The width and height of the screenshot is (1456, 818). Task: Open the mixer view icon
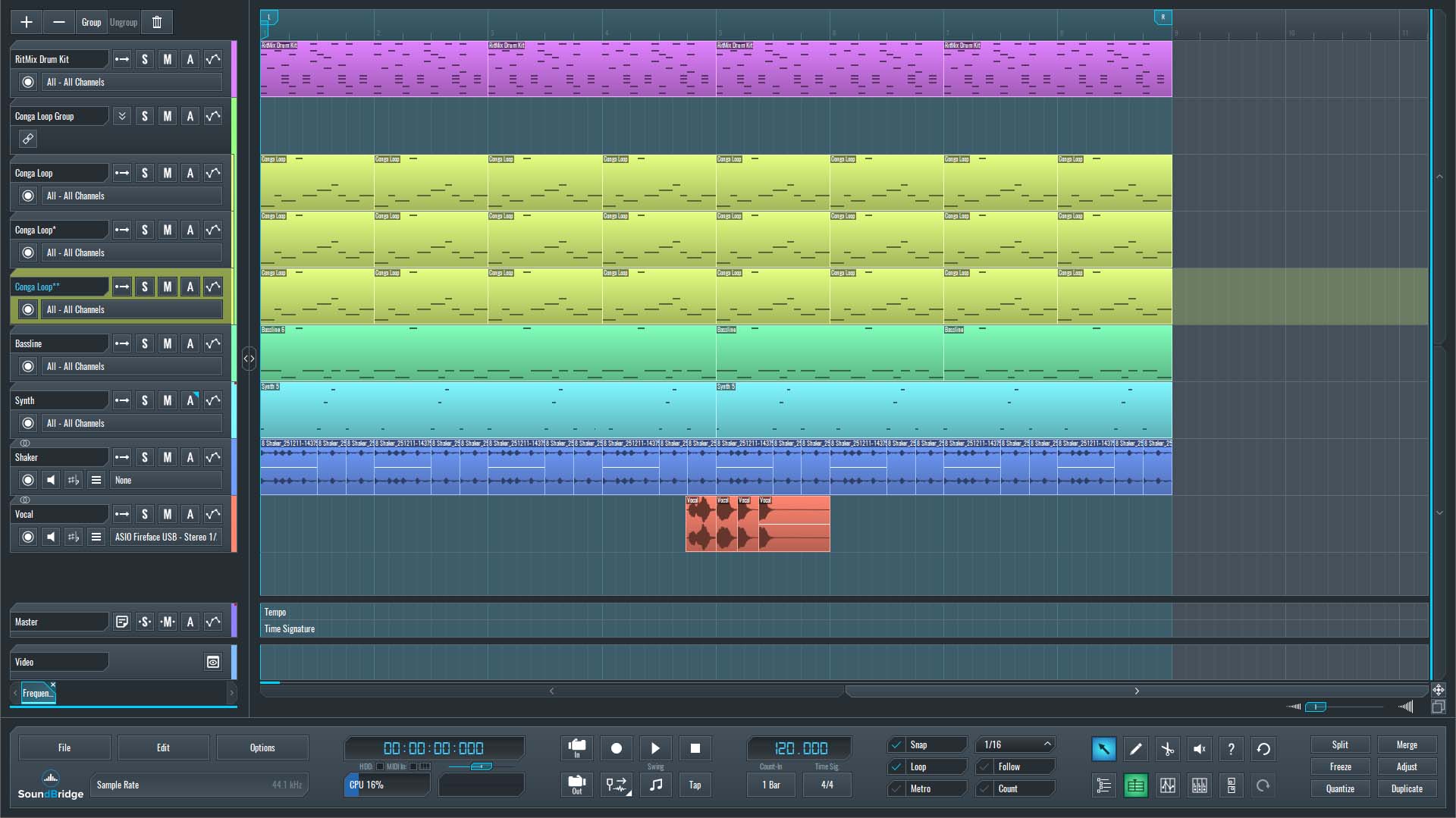1199,785
